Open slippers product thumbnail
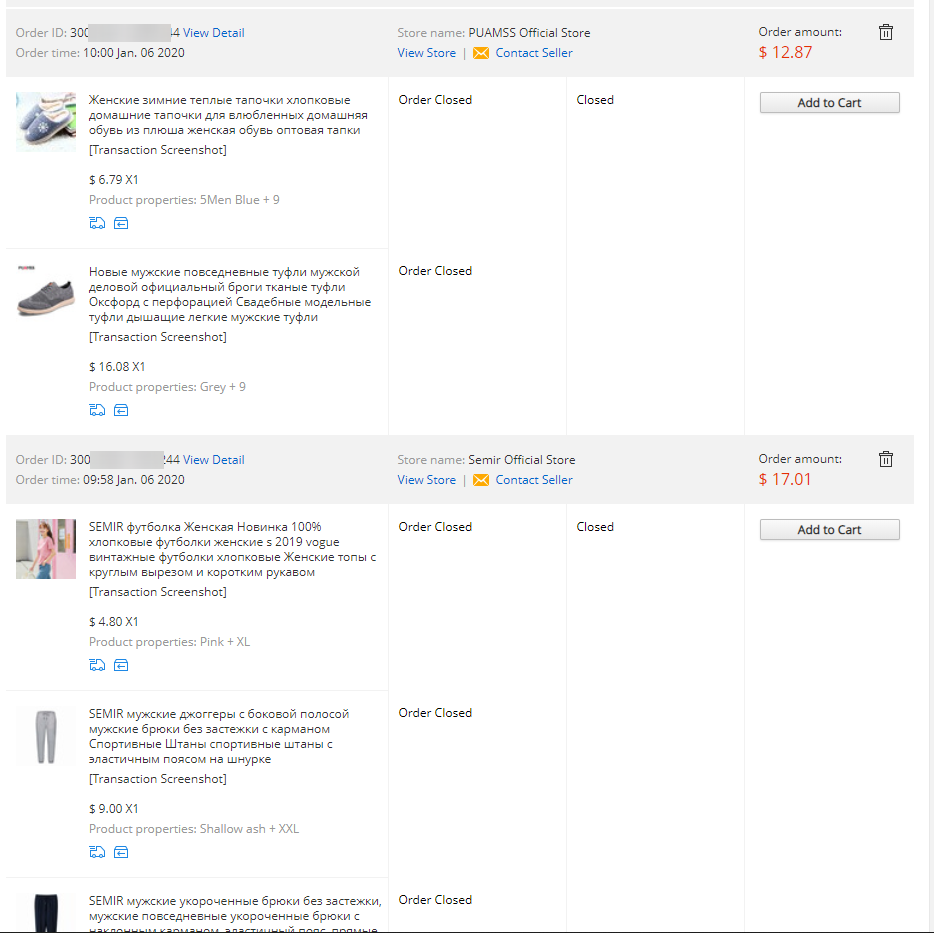Image resolution: width=934 pixels, height=933 pixels. click(46, 122)
